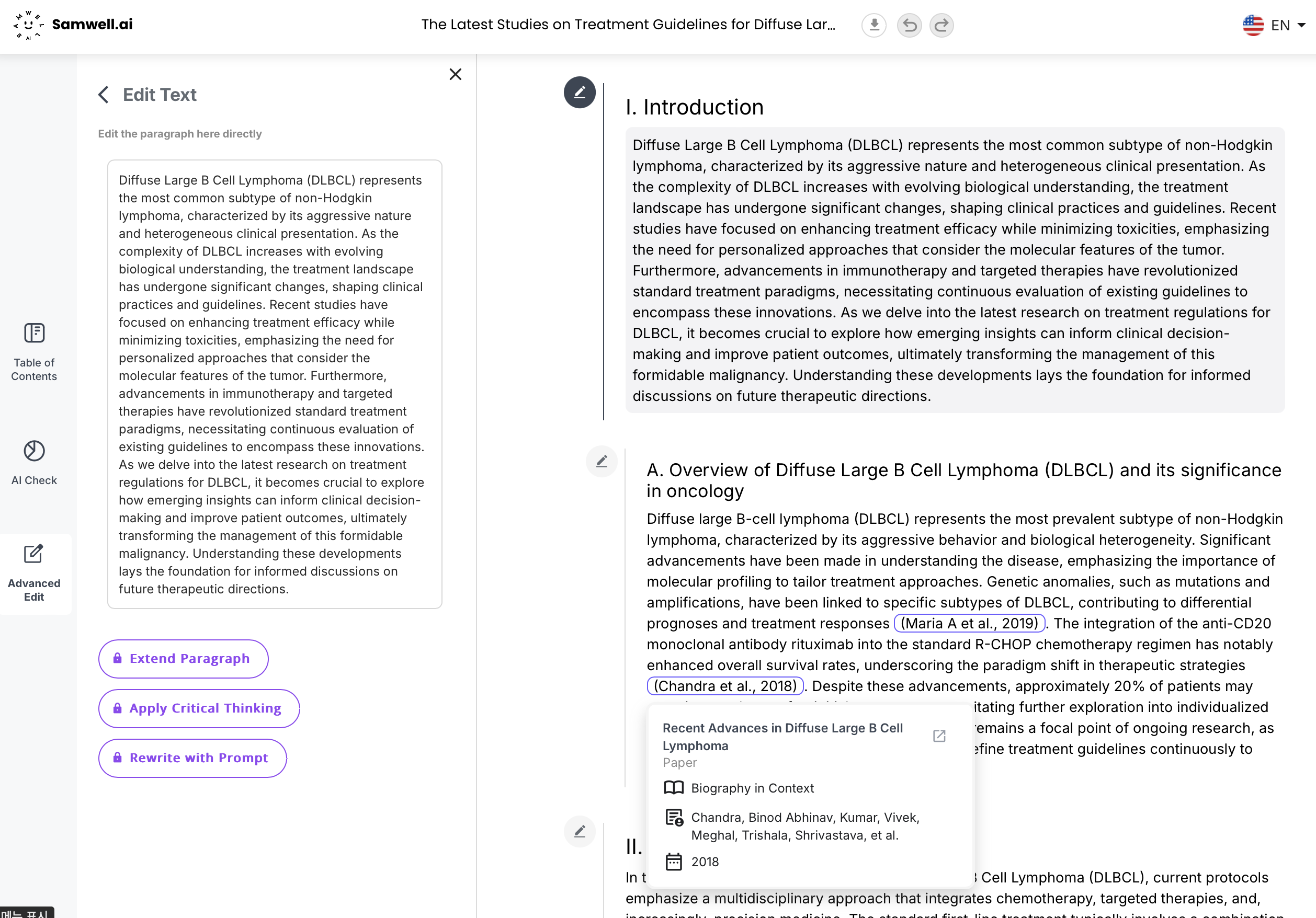The image size is (1316, 918).
Task: Click the Samwell.ai logo icon
Action: click(28, 25)
